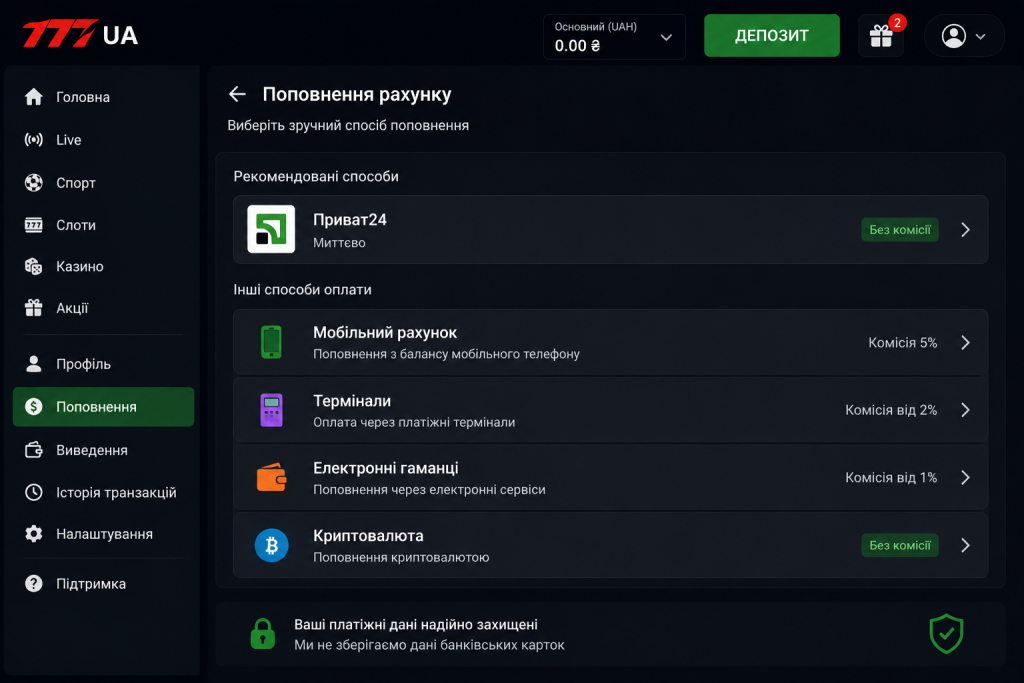Click the purple terminal icon
Viewport: 1024px width, 683px height.
271,410
